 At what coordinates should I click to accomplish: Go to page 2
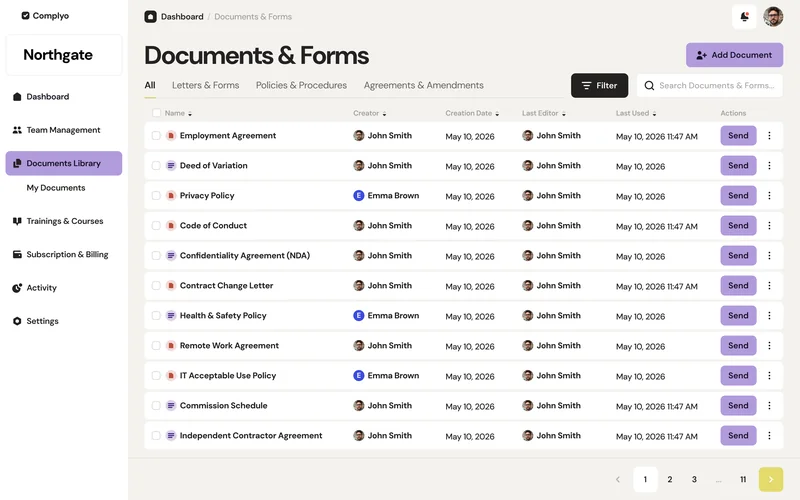(669, 479)
